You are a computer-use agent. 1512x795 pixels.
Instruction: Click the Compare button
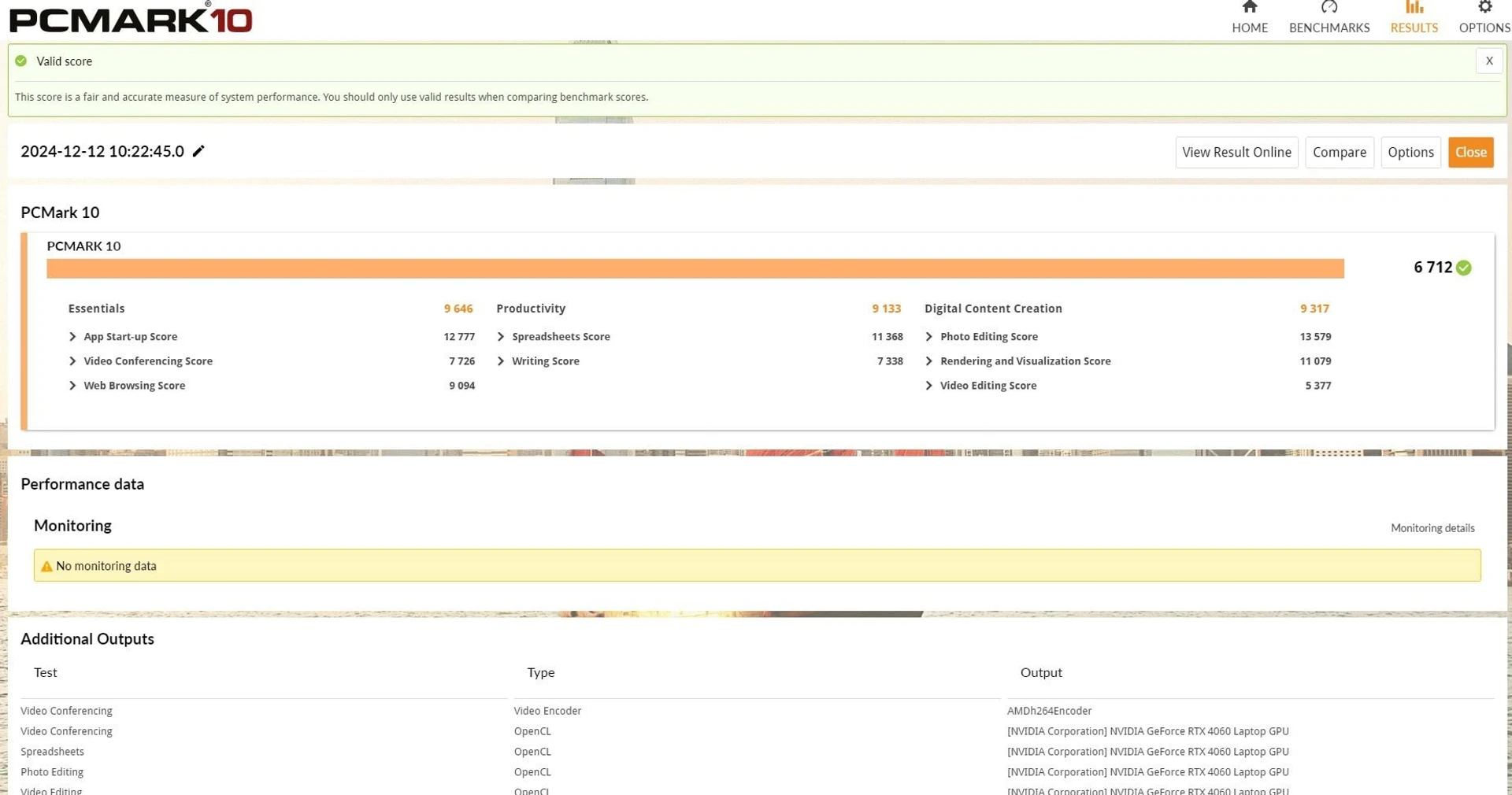point(1340,153)
